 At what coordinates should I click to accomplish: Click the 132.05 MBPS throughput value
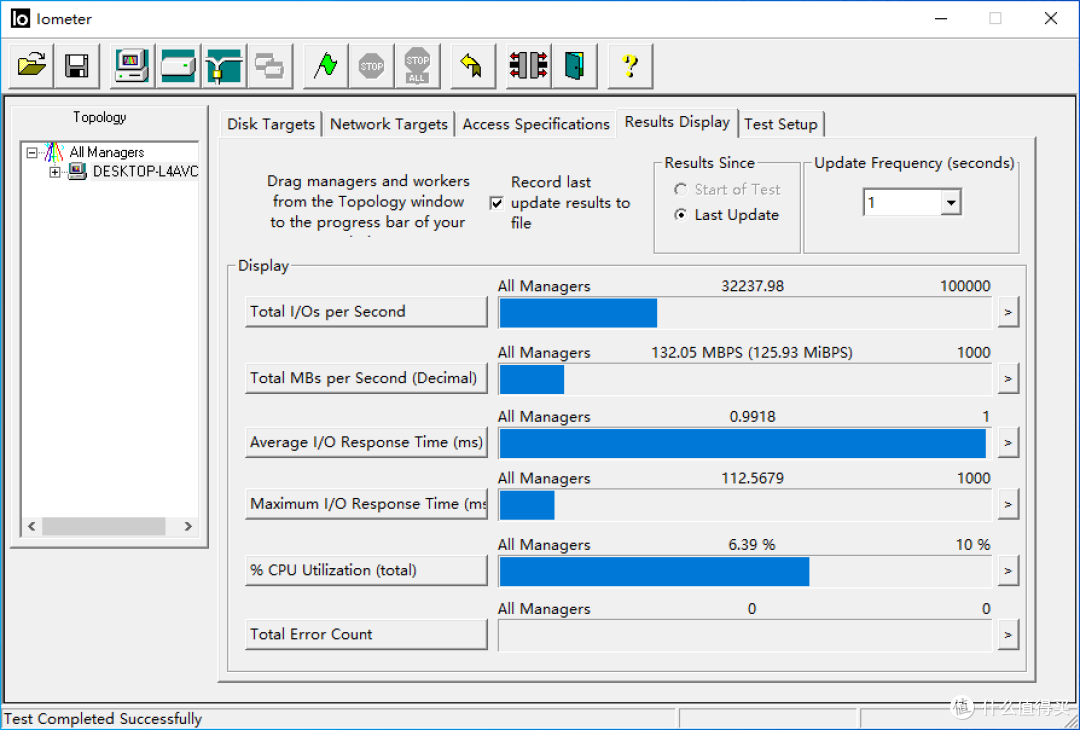tap(752, 353)
